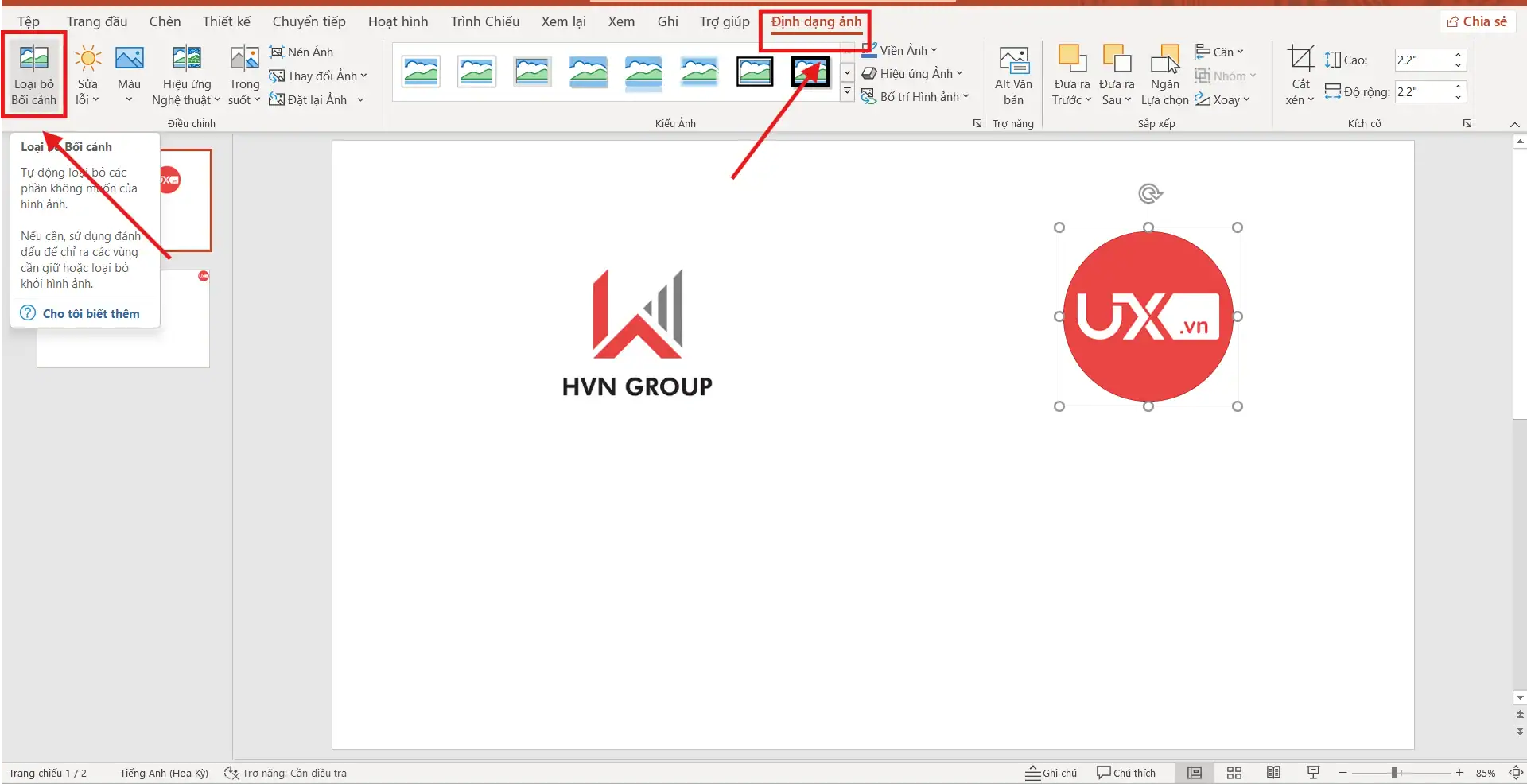Click Nén Ảnh compress pictures

pos(301,52)
